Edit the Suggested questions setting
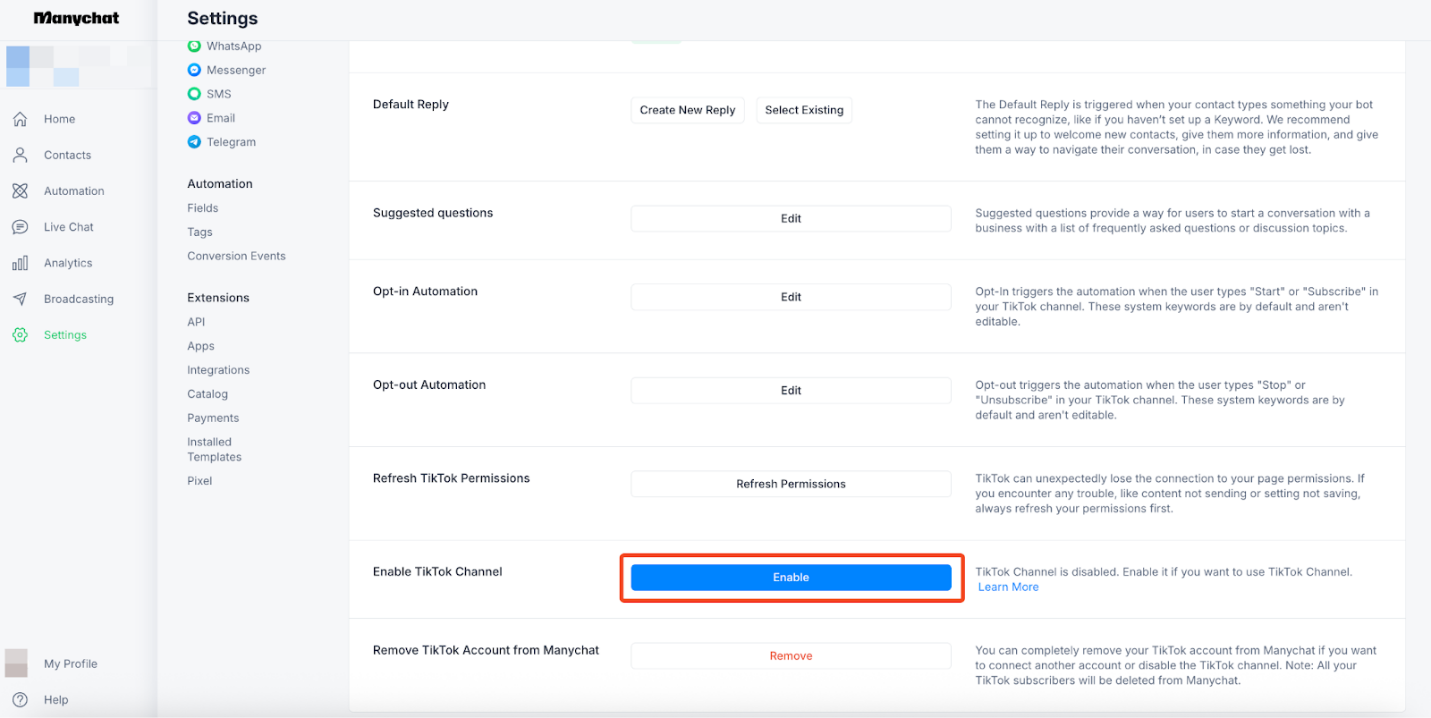This screenshot has width=1431, height=718. [790, 219]
